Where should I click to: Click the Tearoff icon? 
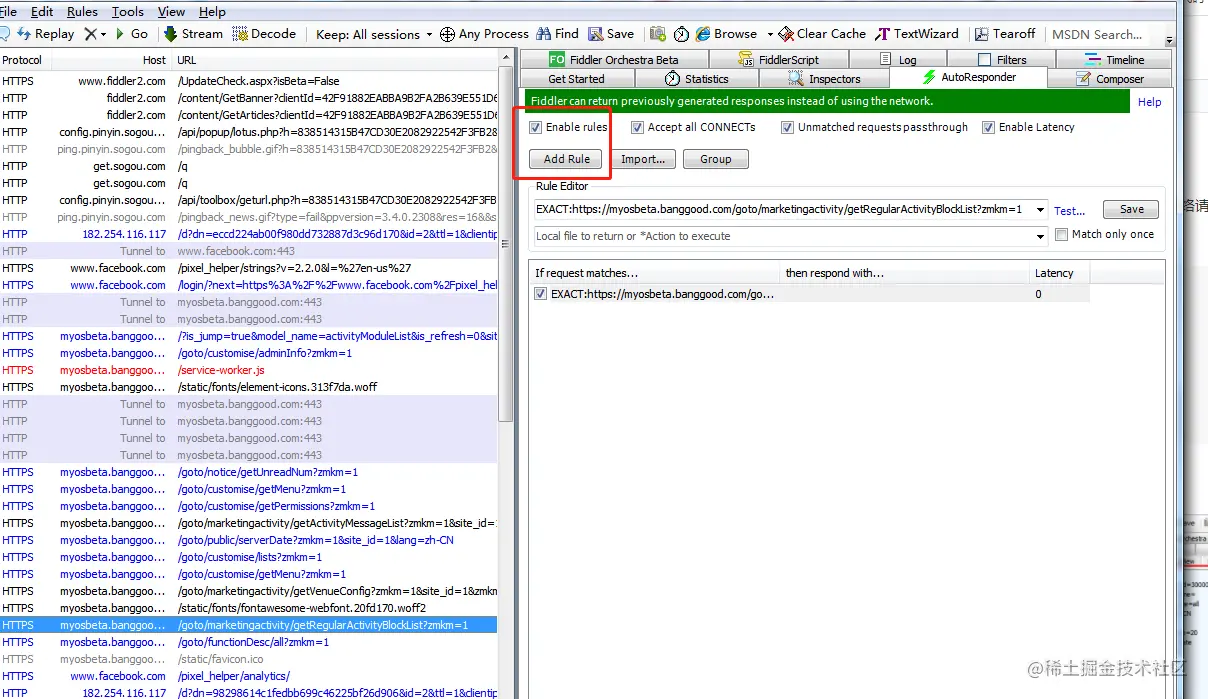coord(982,34)
